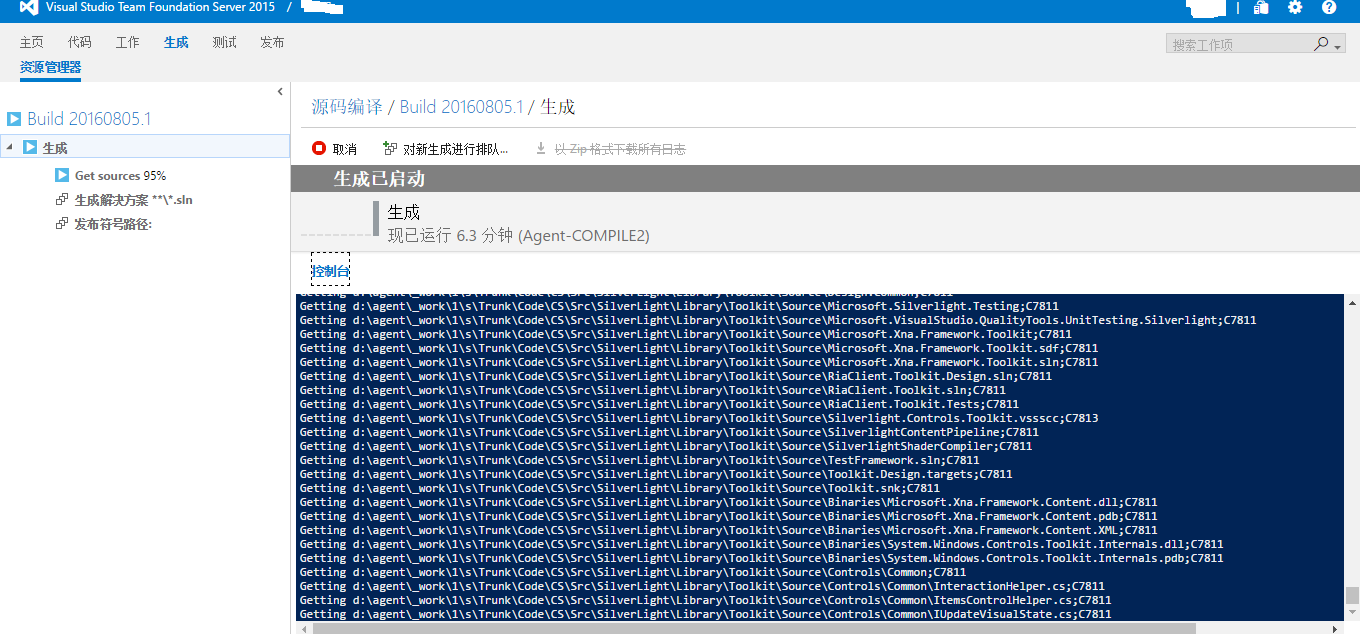1360x634 pixels.
Task: Click the Visual Studio logo icon
Action: click(29, 8)
